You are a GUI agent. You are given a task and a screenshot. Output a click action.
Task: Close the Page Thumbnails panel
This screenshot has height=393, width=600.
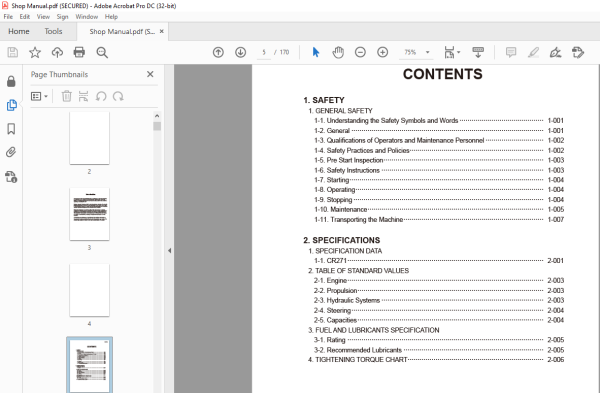pyautogui.click(x=150, y=74)
